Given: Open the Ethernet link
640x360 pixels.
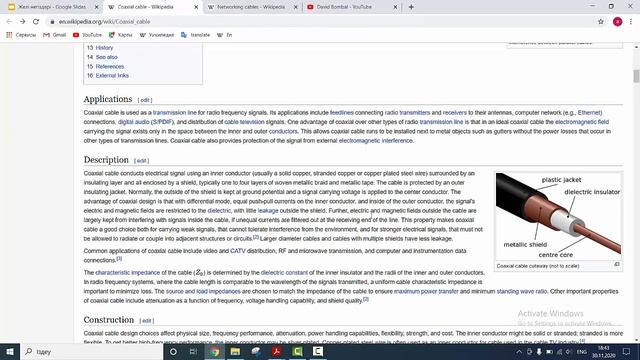Looking at the screenshot, I should click(589, 113).
